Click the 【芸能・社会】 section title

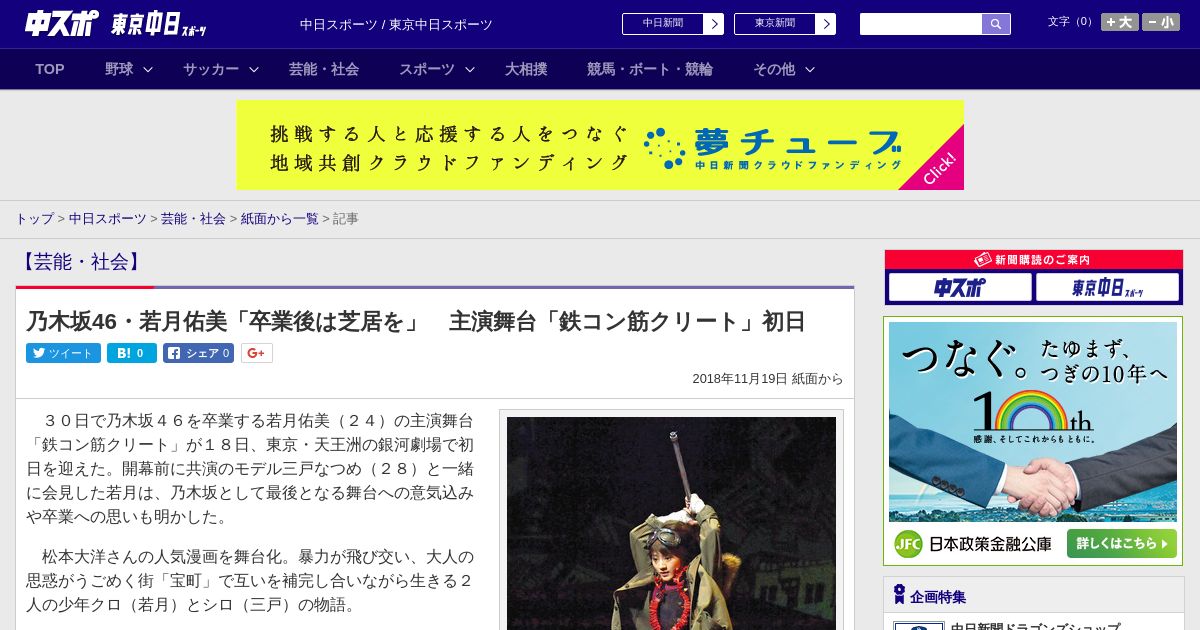coord(82,262)
